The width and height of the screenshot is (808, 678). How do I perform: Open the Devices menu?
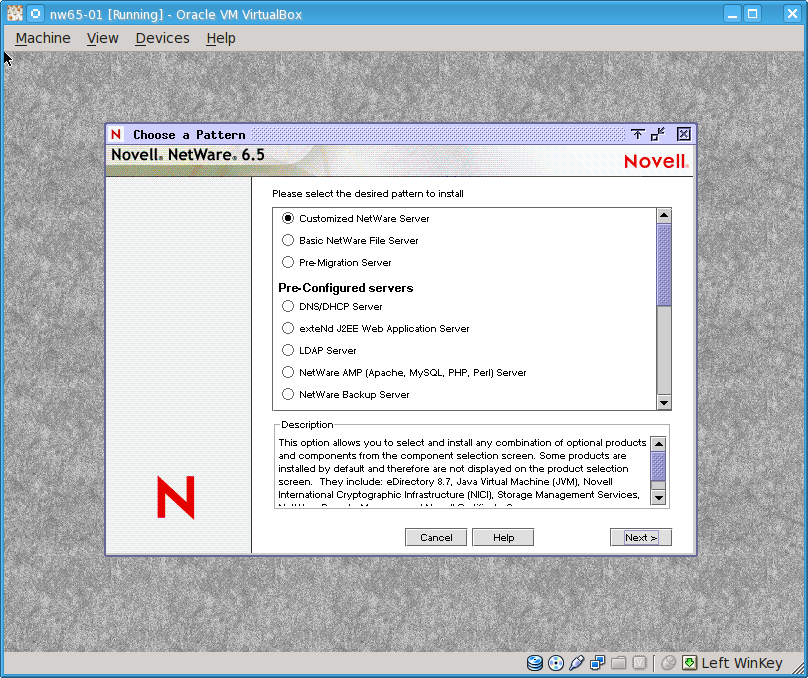[x=162, y=38]
